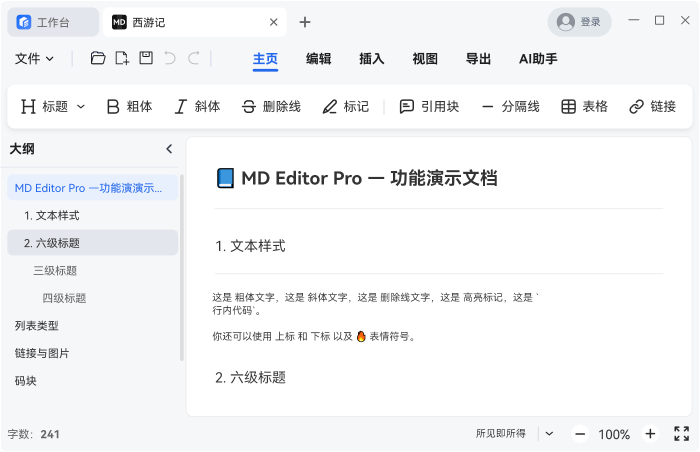
Task: Apply strikethrough (删除线) formatting
Action: click(271, 106)
